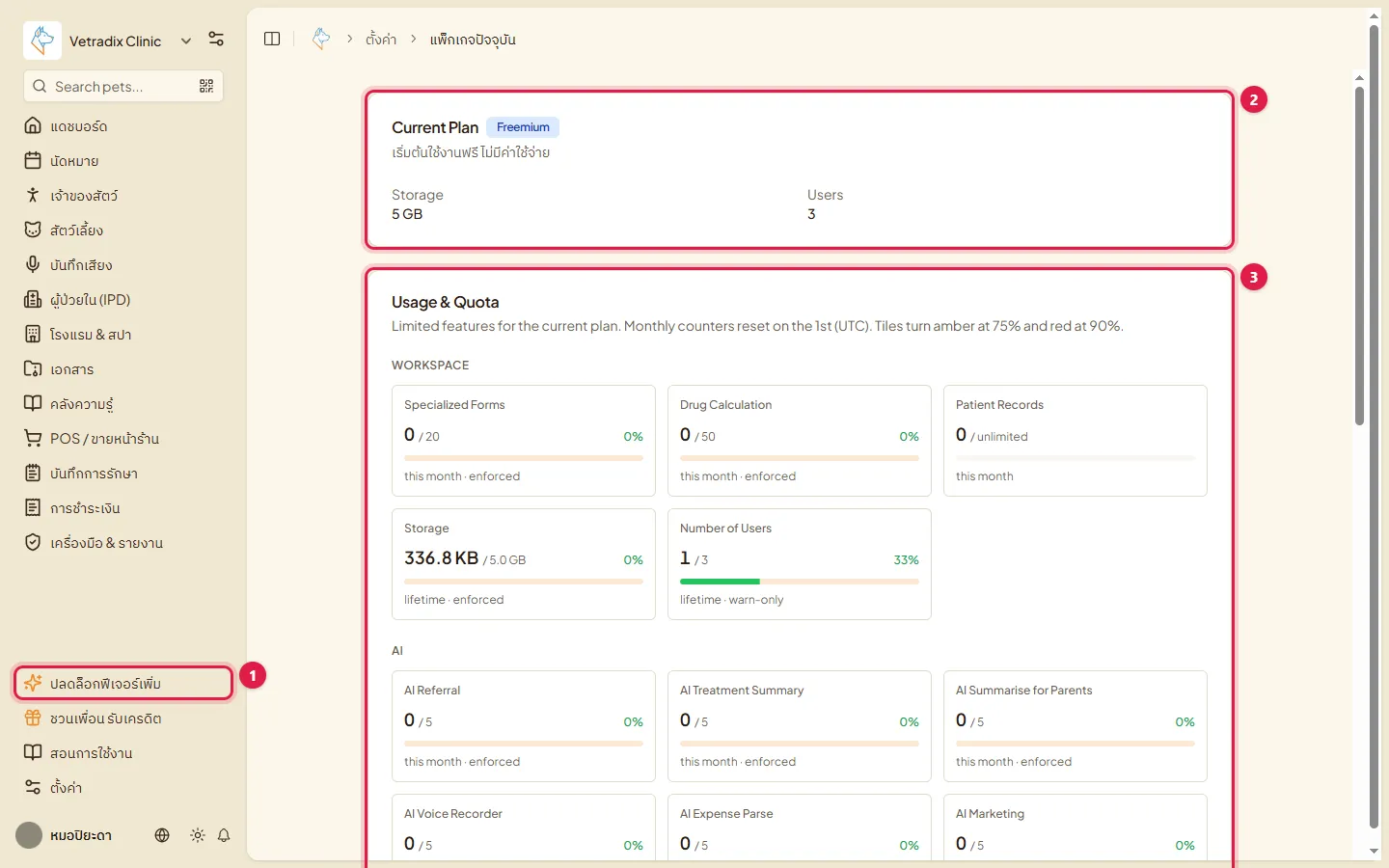Click the AI Treatment Summary tile
1389x868 pixels.
800,726
